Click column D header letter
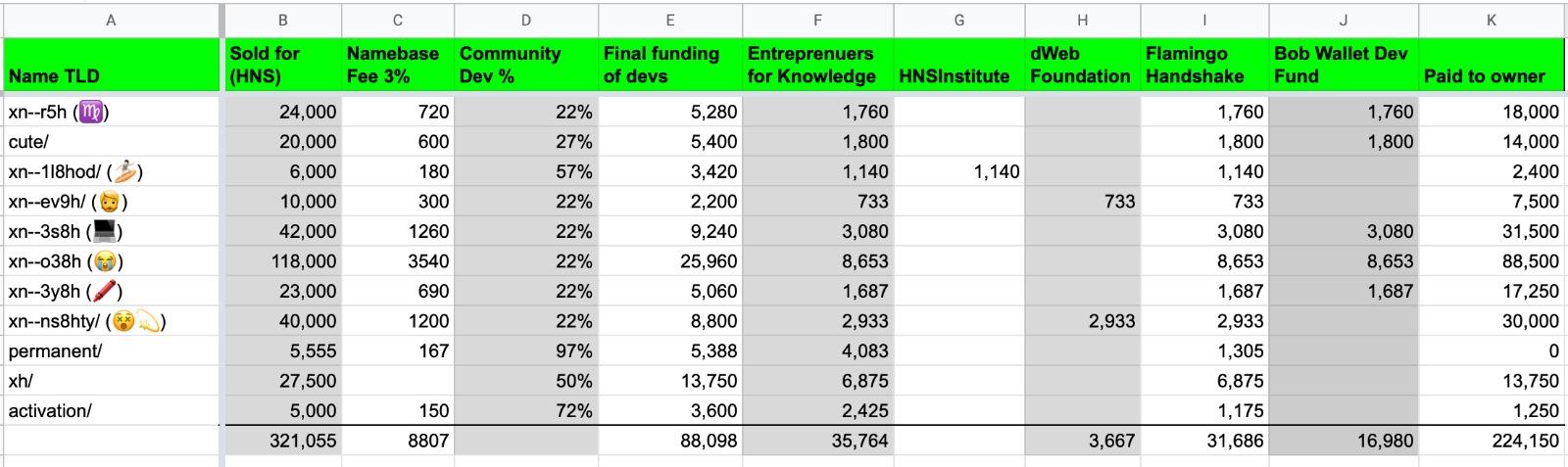Image resolution: width=1568 pixels, height=467 pixels. click(x=525, y=20)
